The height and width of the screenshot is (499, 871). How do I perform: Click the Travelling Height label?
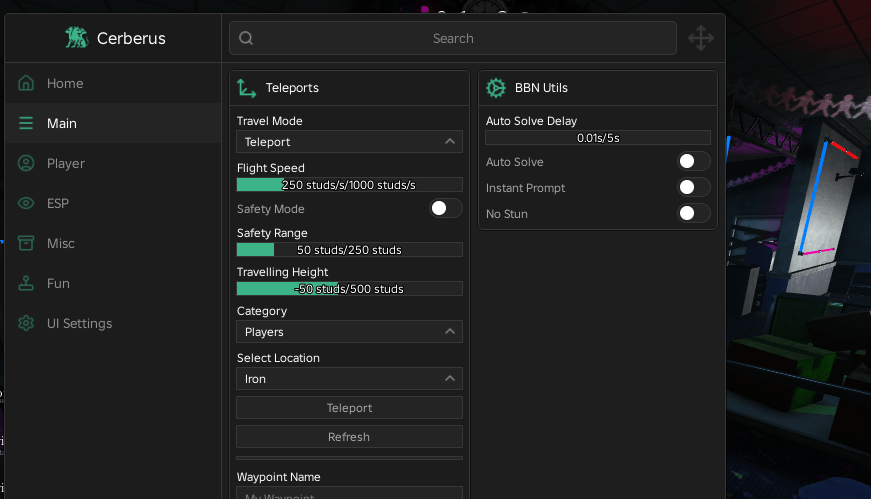[282, 272]
